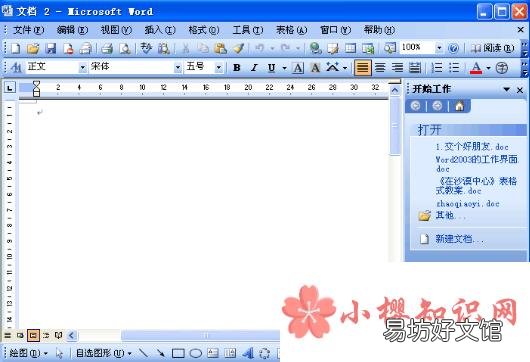530x362 pixels.
Task: Click 其他 to browse more files
Action: pos(450,215)
